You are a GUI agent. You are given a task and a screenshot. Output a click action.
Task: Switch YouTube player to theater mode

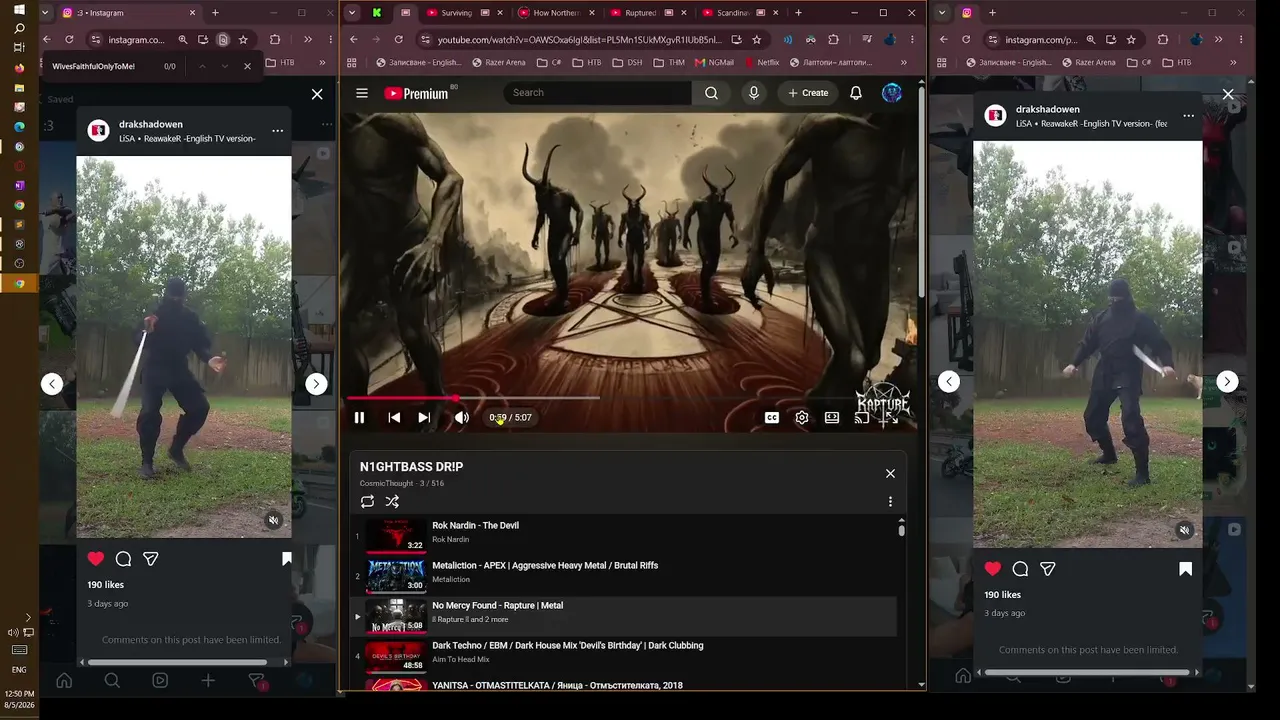(x=832, y=418)
